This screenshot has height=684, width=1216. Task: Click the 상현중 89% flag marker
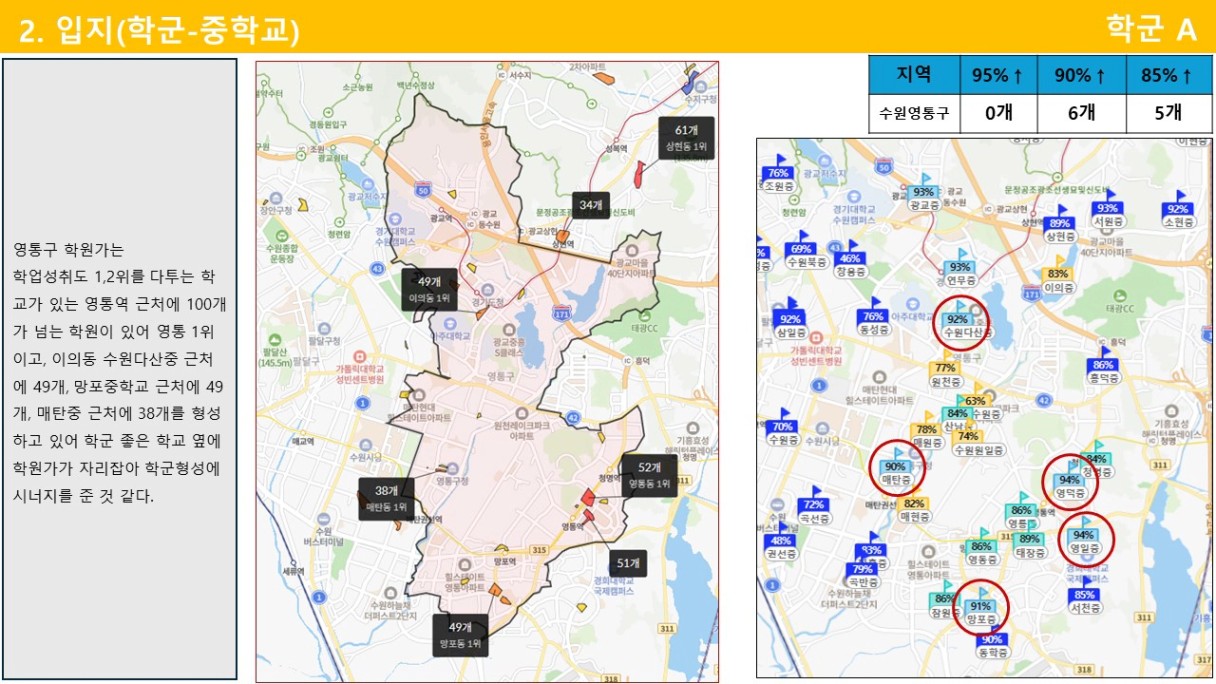1060,223
